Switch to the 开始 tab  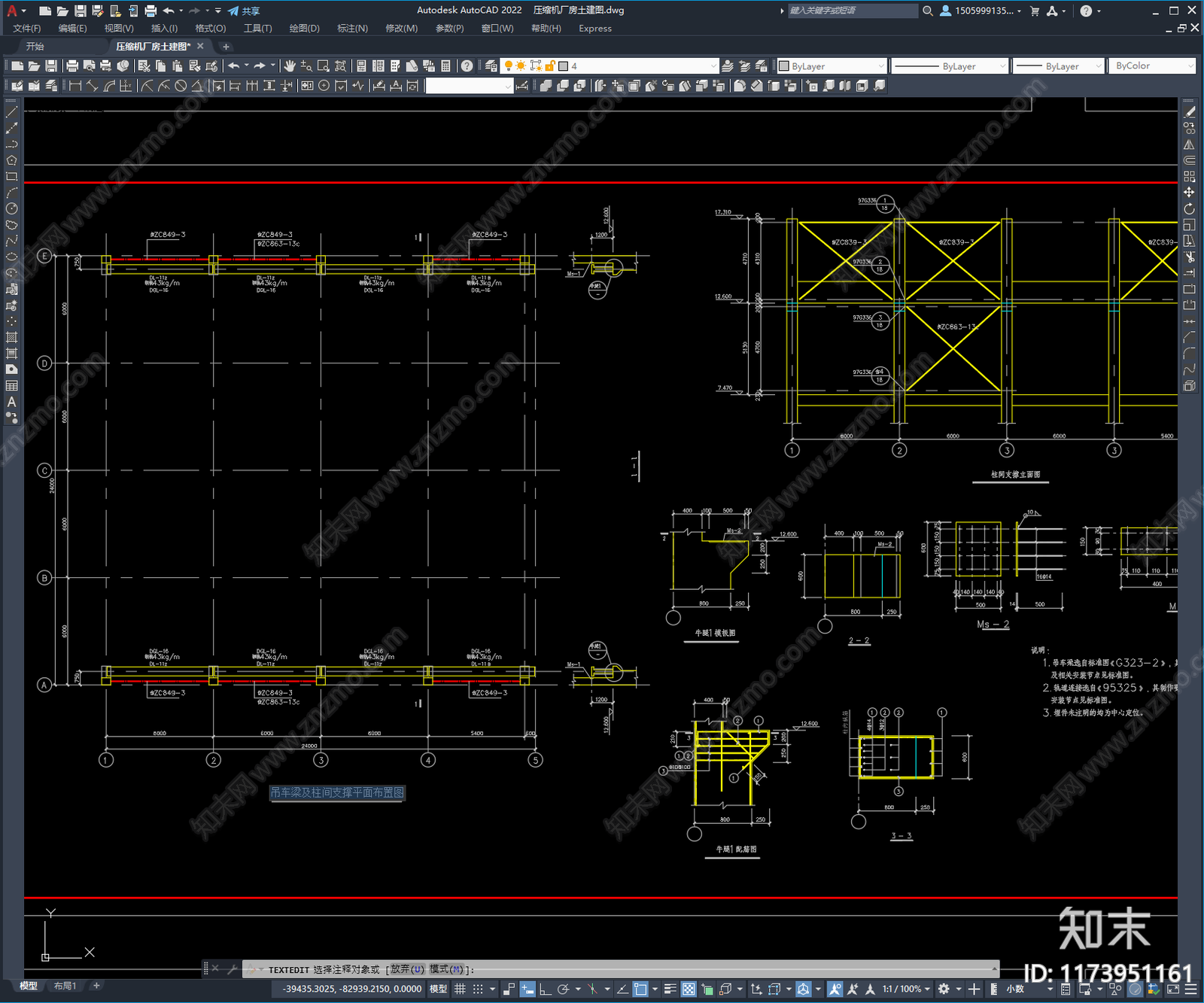point(35,47)
